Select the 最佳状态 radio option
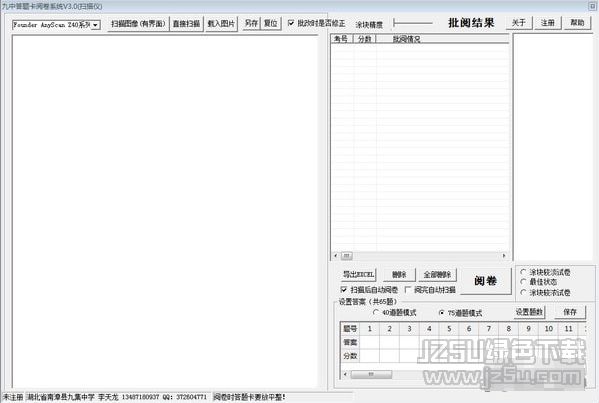Viewport: 599px width, 403px height. click(x=523, y=282)
